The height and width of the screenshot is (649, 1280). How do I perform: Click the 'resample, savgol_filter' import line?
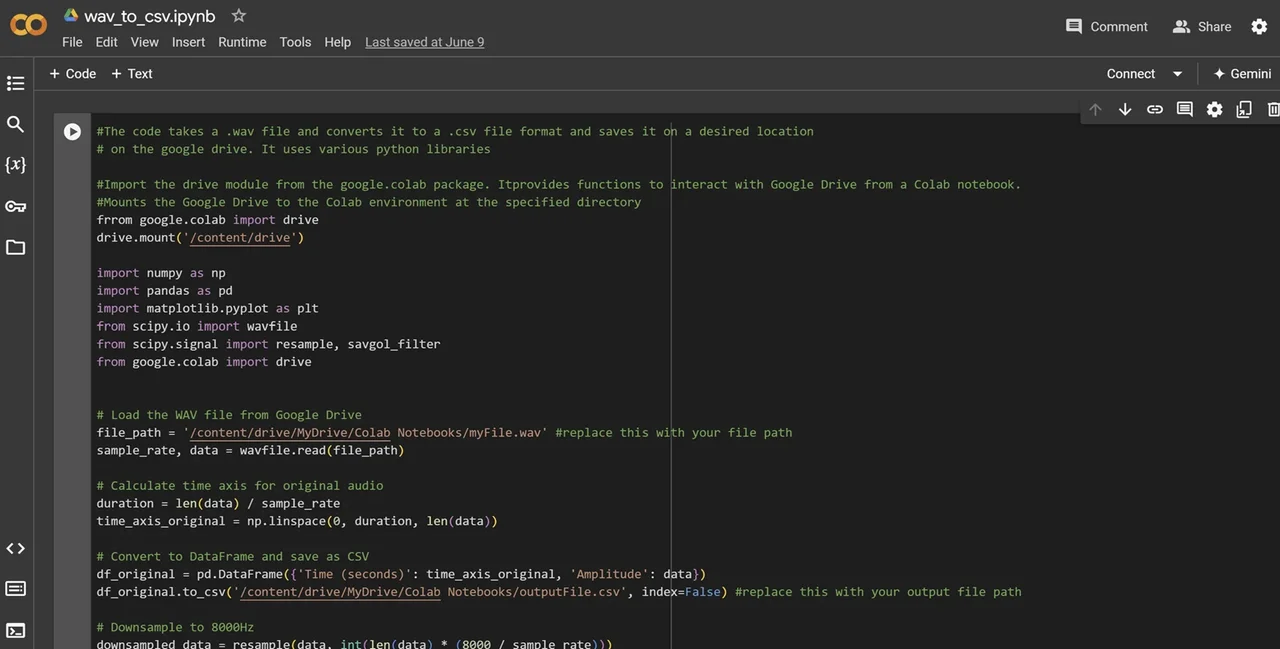click(x=268, y=344)
